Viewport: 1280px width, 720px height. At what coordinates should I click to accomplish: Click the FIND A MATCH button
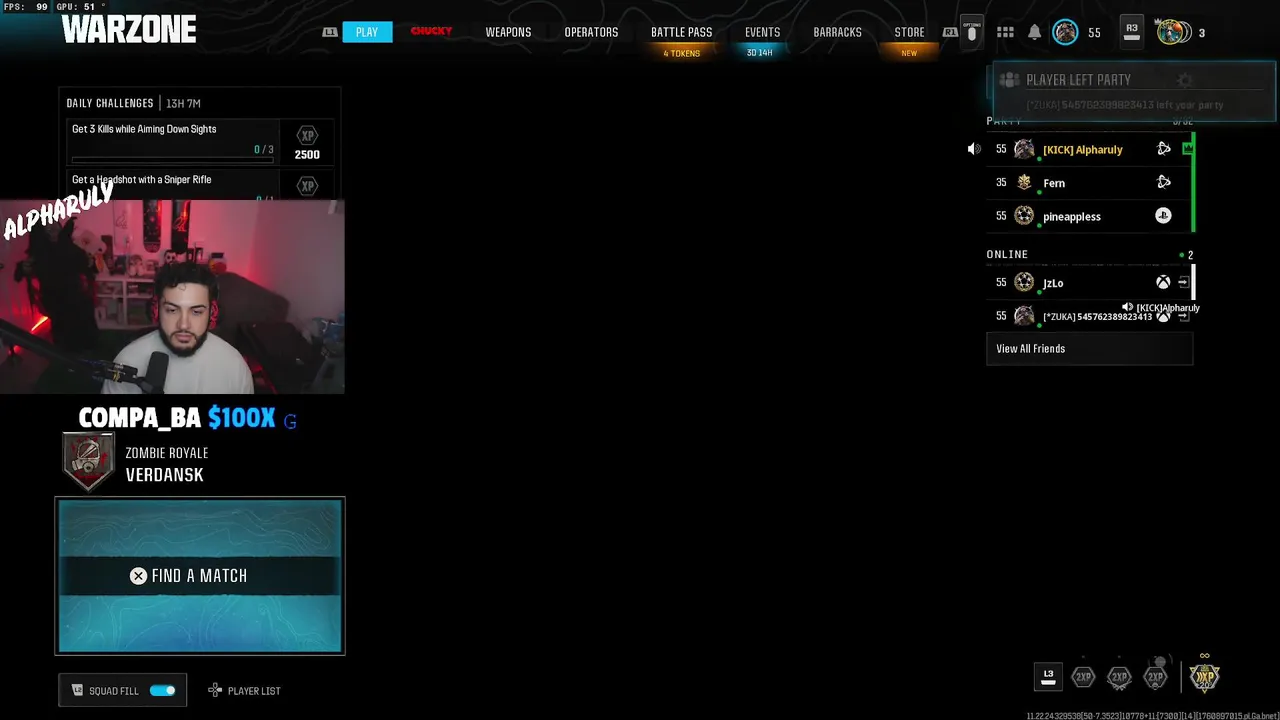tap(200, 575)
